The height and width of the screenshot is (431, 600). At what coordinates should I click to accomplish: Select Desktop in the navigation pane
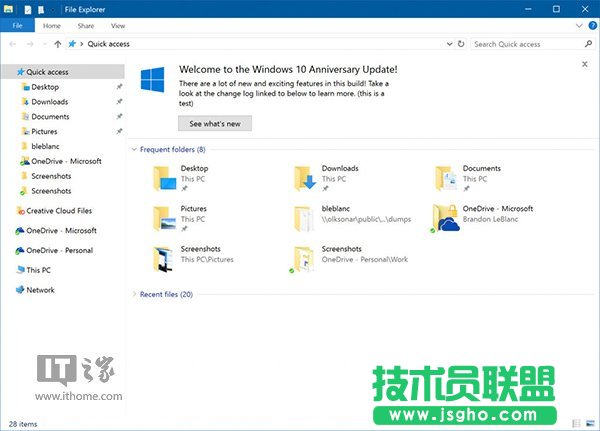[x=45, y=87]
